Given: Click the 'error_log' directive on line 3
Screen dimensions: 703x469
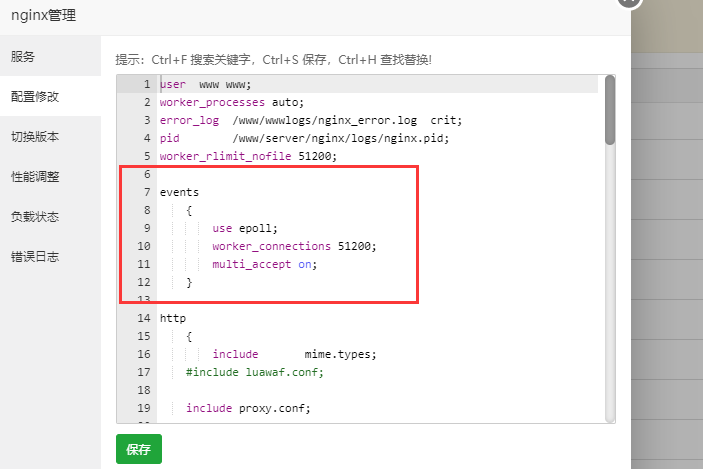Looking at the screenshot, I should click(189, 120).
